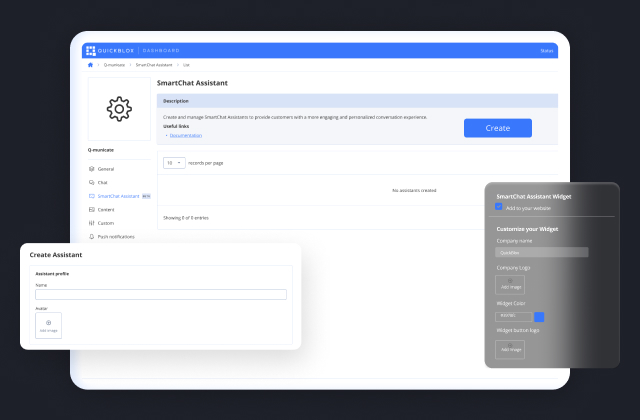Open the Documentation link
Image resolution: width=640 pixels, height=420 pixels.
[186, 136]
